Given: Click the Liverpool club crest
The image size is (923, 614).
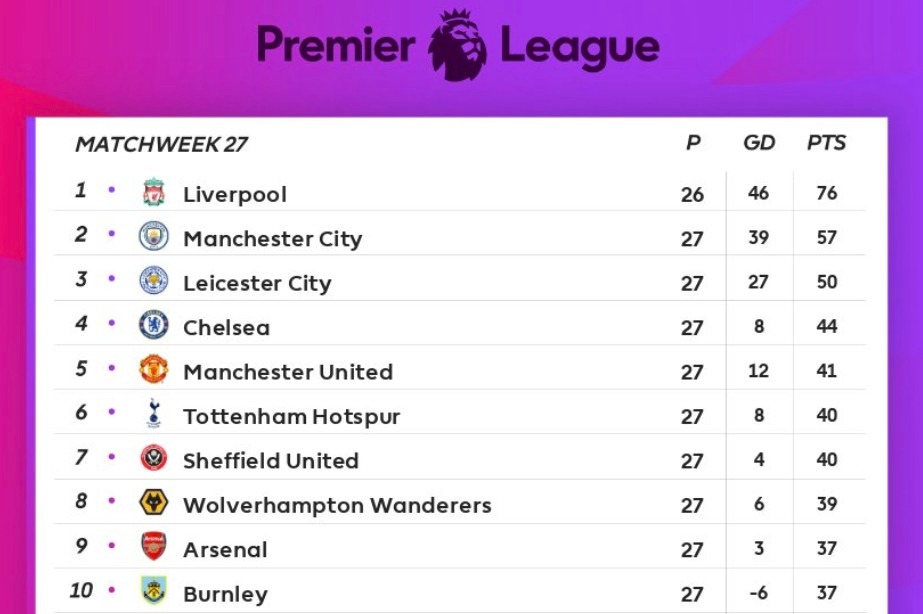Looking at the screenshot, I should (x=153, y=192).
